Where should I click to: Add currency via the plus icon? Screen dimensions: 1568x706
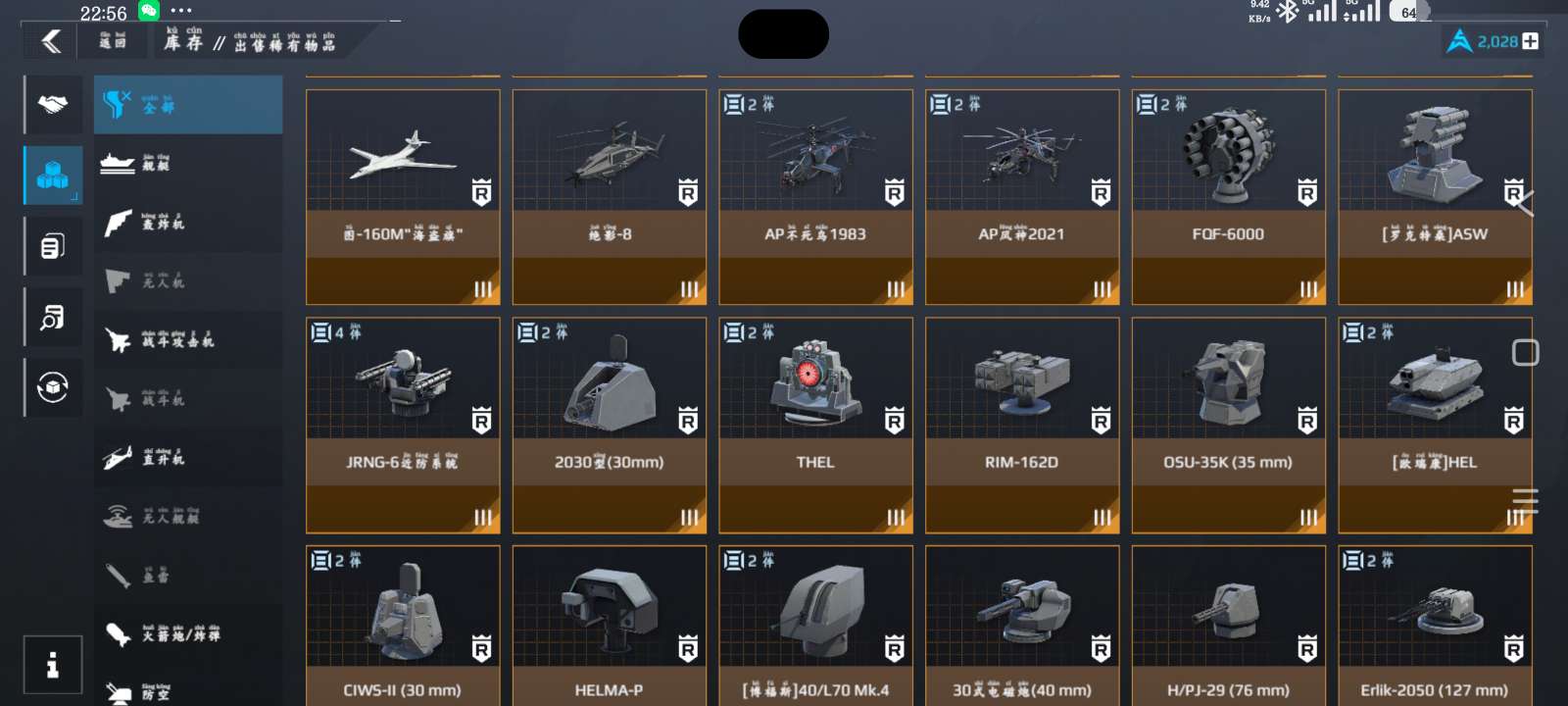click(1530, 41)
